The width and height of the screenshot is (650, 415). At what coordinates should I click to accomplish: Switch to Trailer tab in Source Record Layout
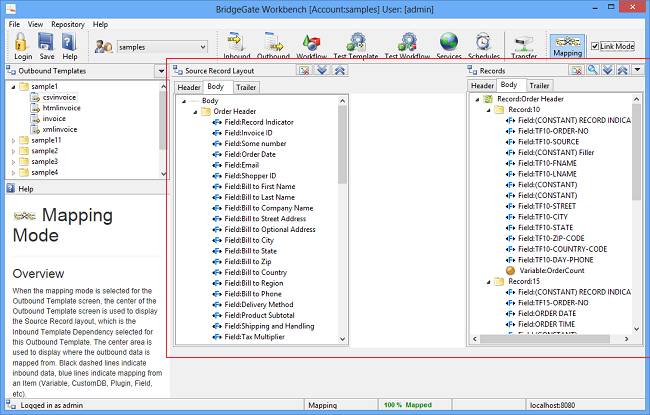246,87
